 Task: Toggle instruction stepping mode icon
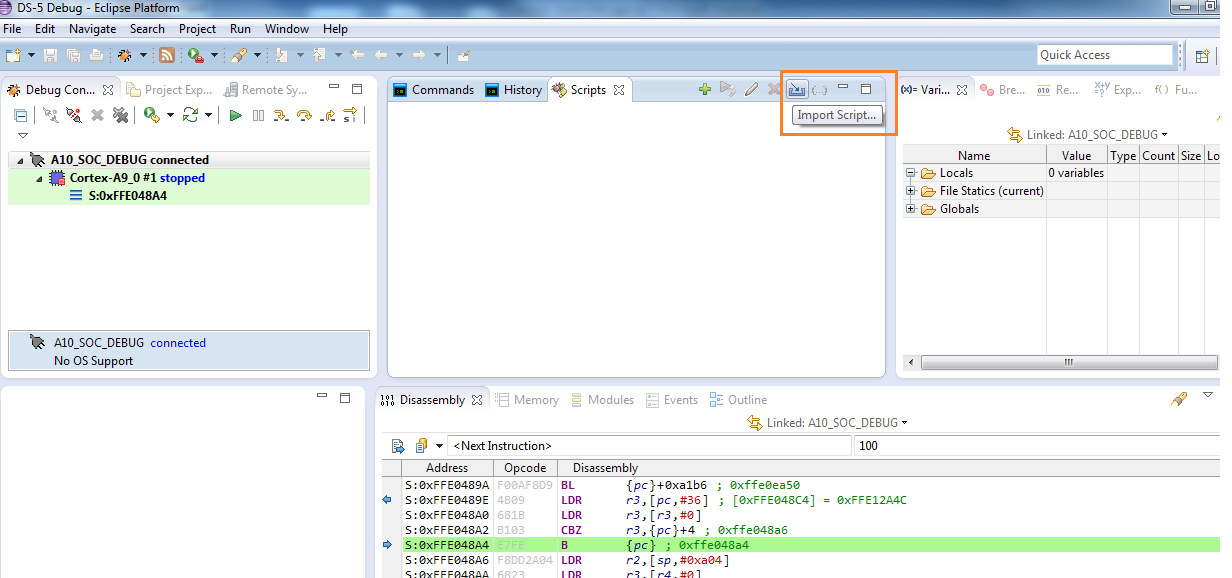tap(350, 116)
